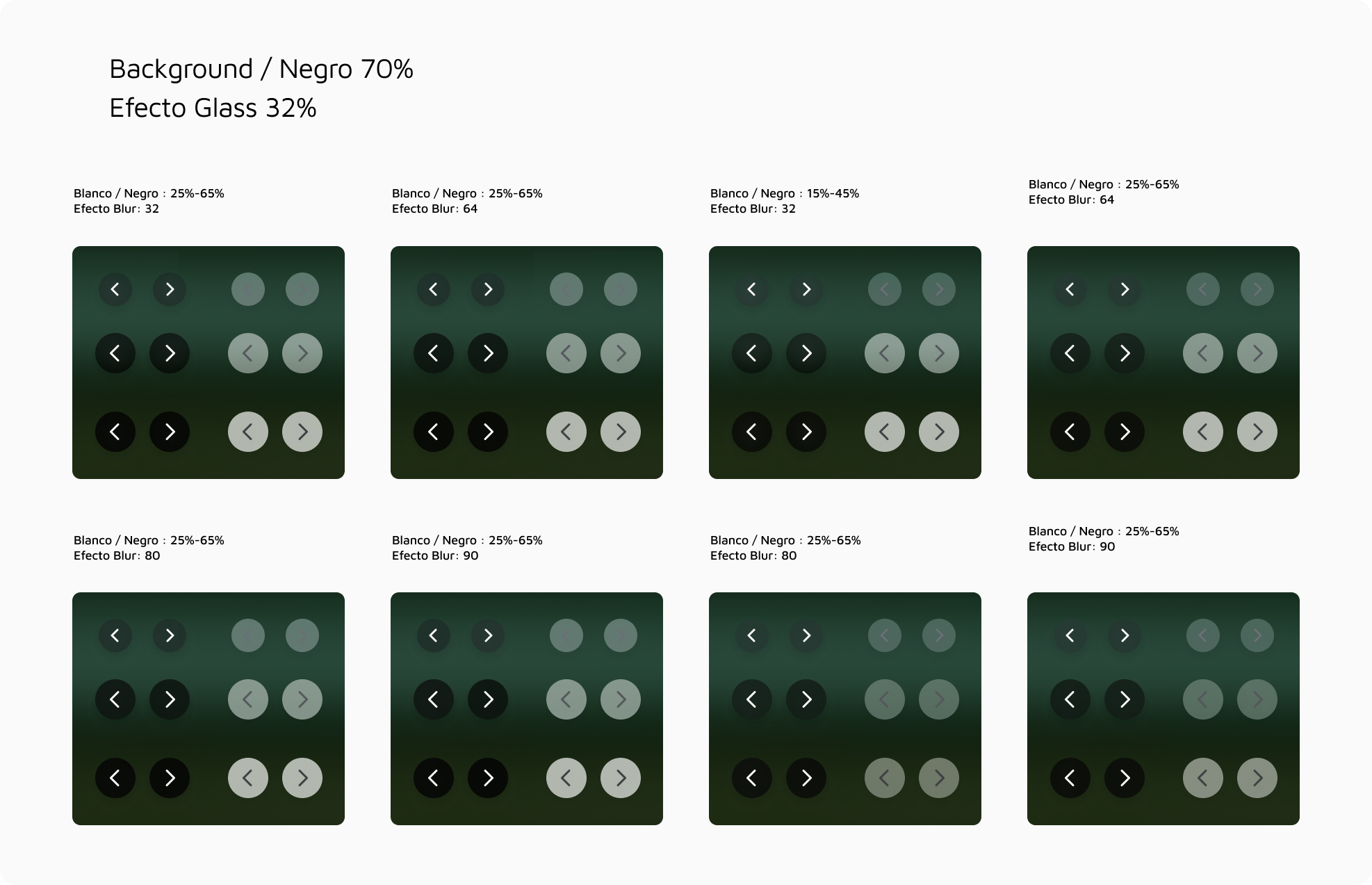Click bottom-row dark left arrow in leftmost Blur 80 card
The image size is (1372, 885).
pos(115,778)
